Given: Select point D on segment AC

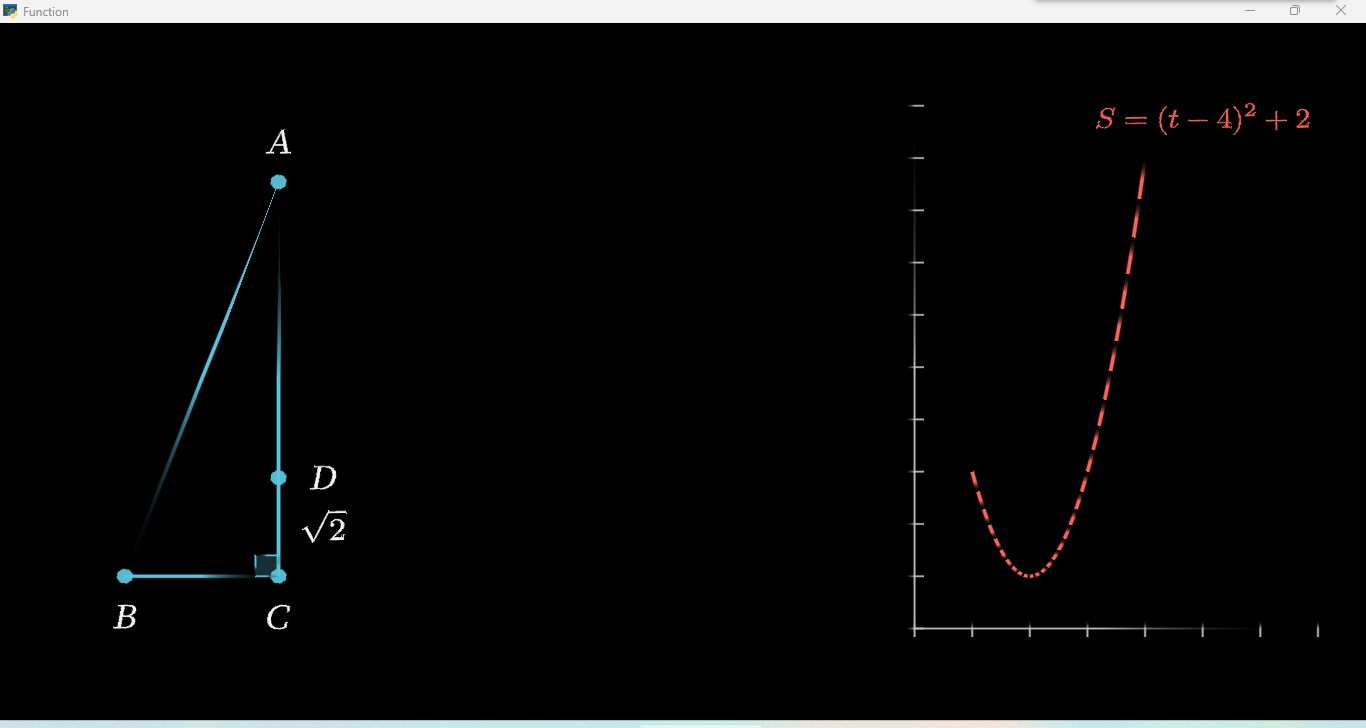Looking at the screenshot, I should tap(277, 477).
